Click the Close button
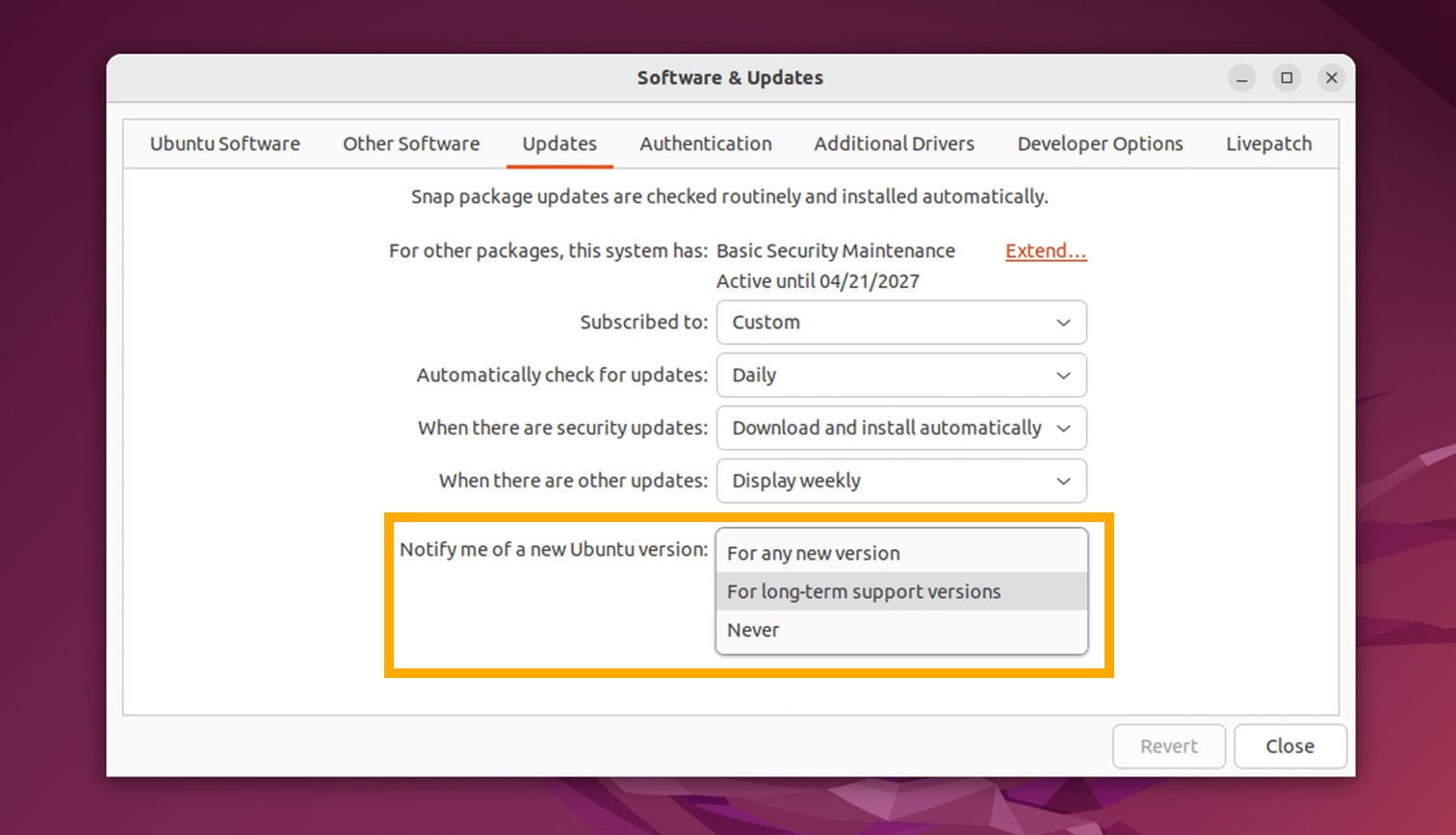This screenshot has height=835, width=1456. 1289,746
